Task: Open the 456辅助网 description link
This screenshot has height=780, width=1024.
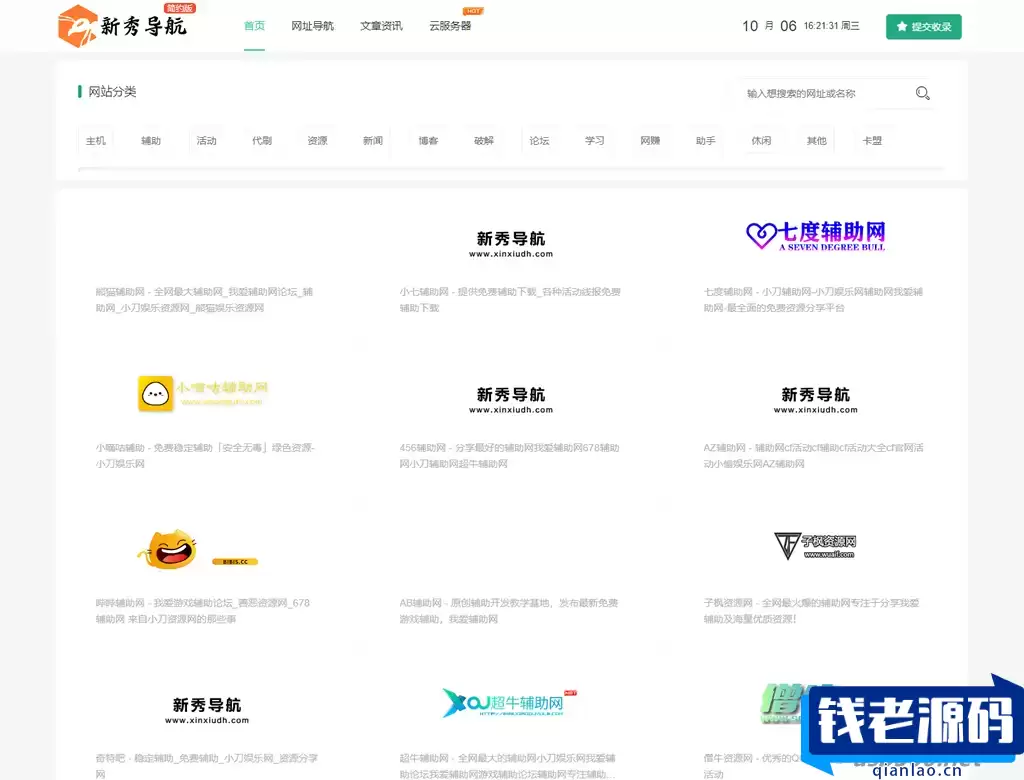Action: 509,456
